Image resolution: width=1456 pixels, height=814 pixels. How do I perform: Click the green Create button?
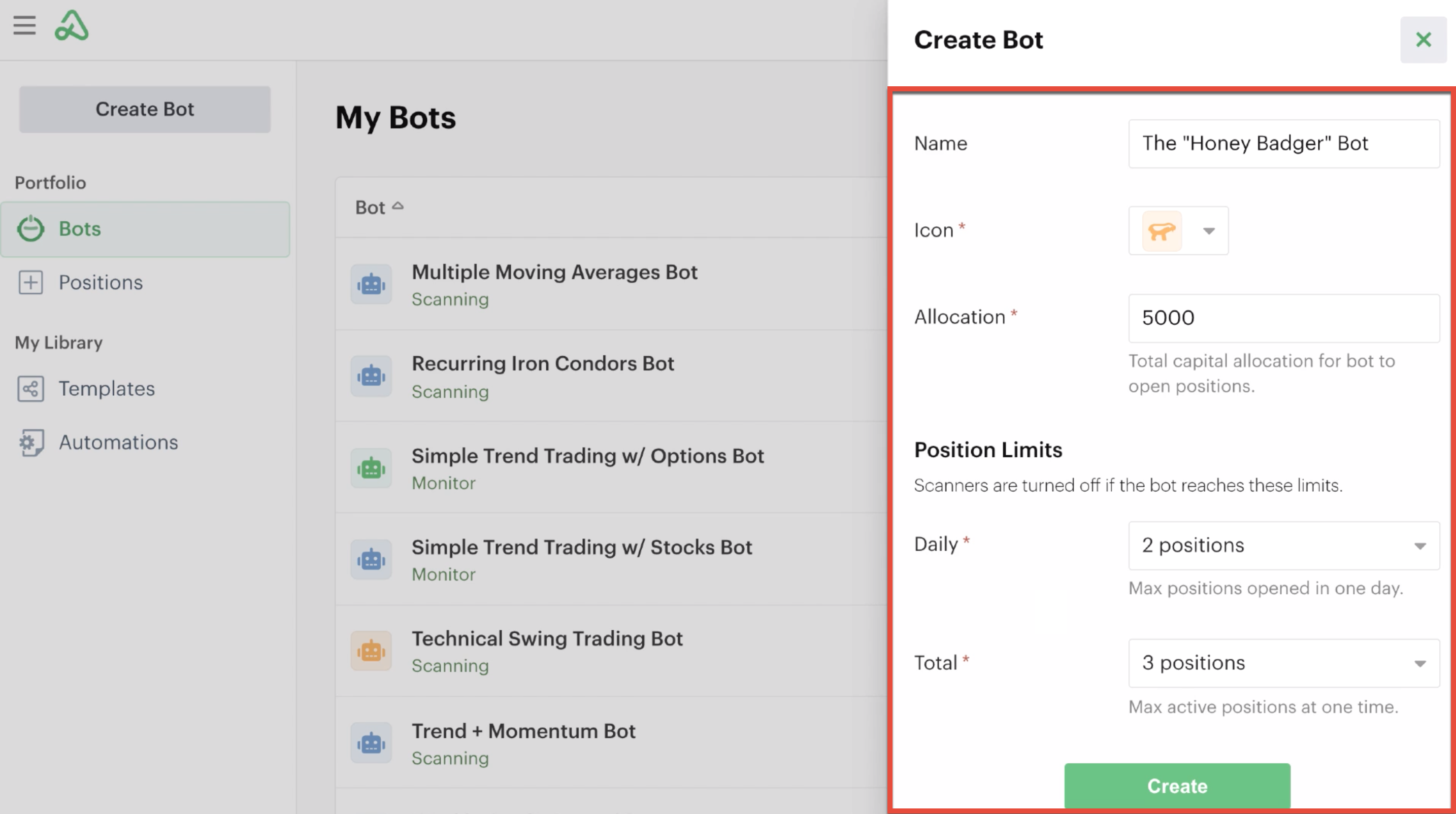tap(1177, 786)
